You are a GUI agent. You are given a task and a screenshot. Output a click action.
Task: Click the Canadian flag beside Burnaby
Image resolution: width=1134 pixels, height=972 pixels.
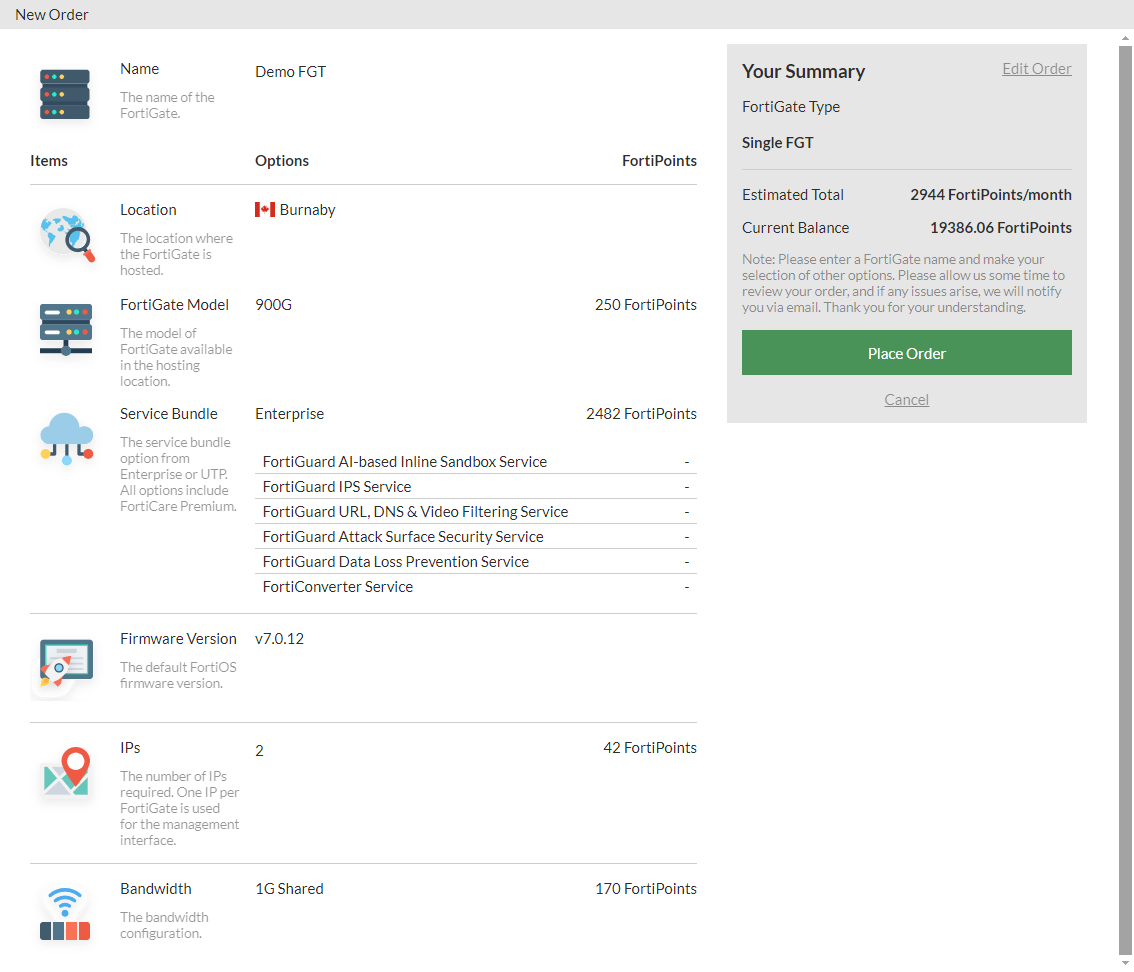tap(264, 209)
